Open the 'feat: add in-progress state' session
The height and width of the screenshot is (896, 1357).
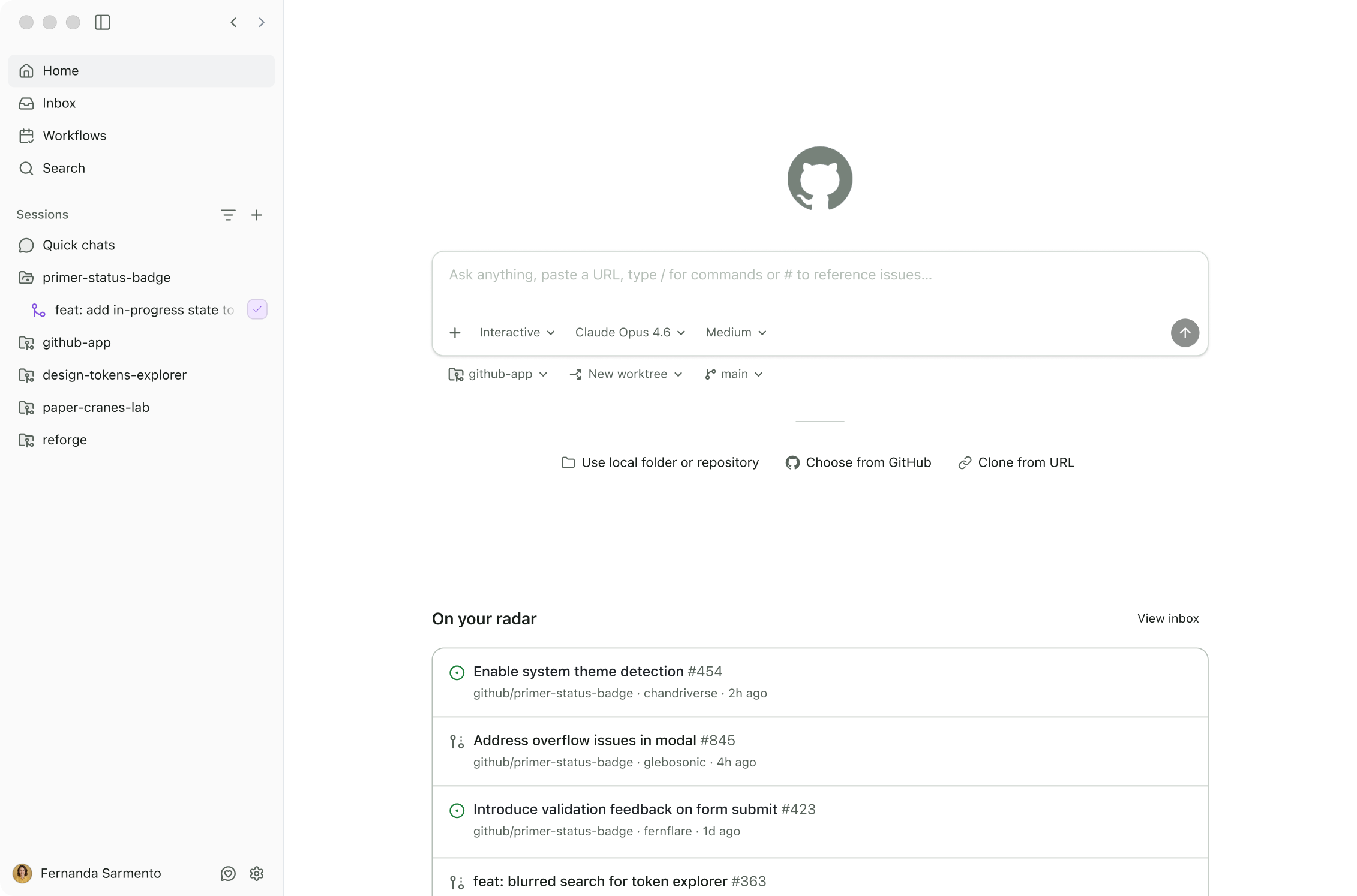point(142,310)
